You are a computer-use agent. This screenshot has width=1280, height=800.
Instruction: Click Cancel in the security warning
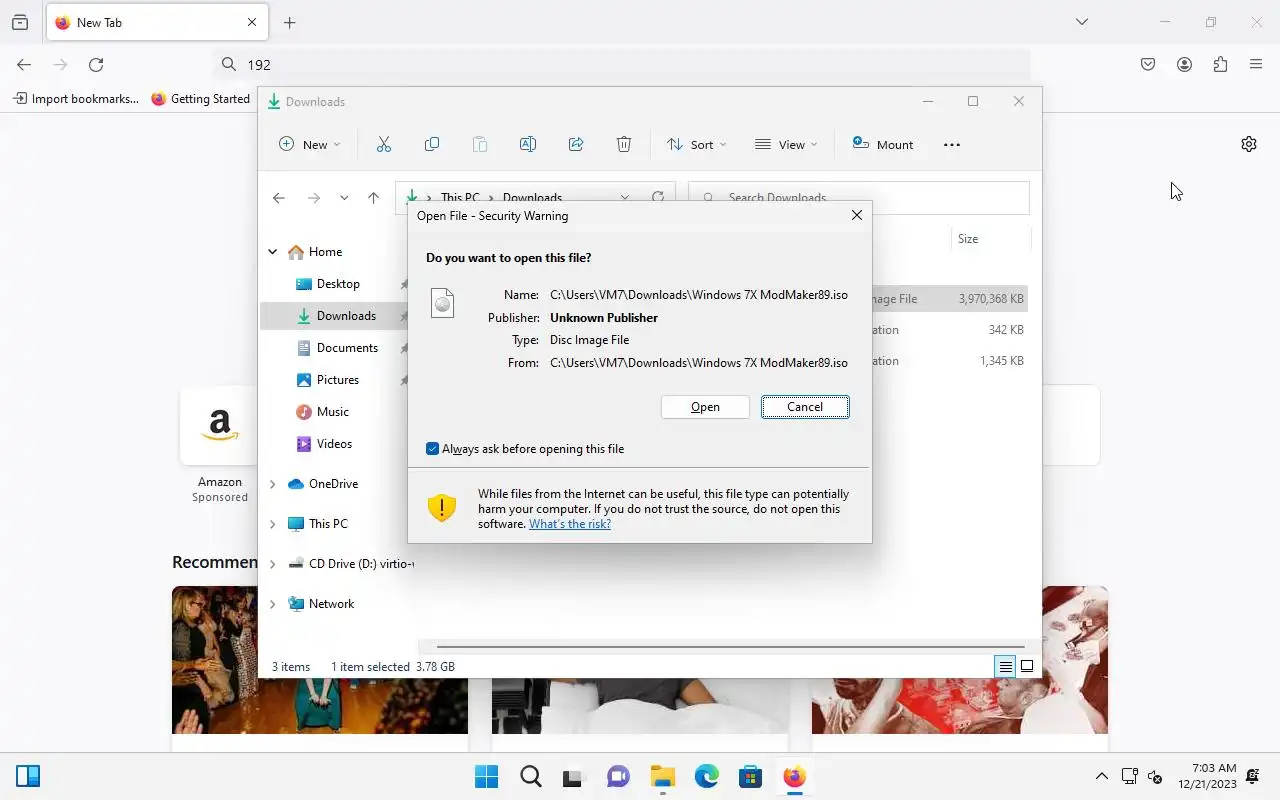coord(805,407)
